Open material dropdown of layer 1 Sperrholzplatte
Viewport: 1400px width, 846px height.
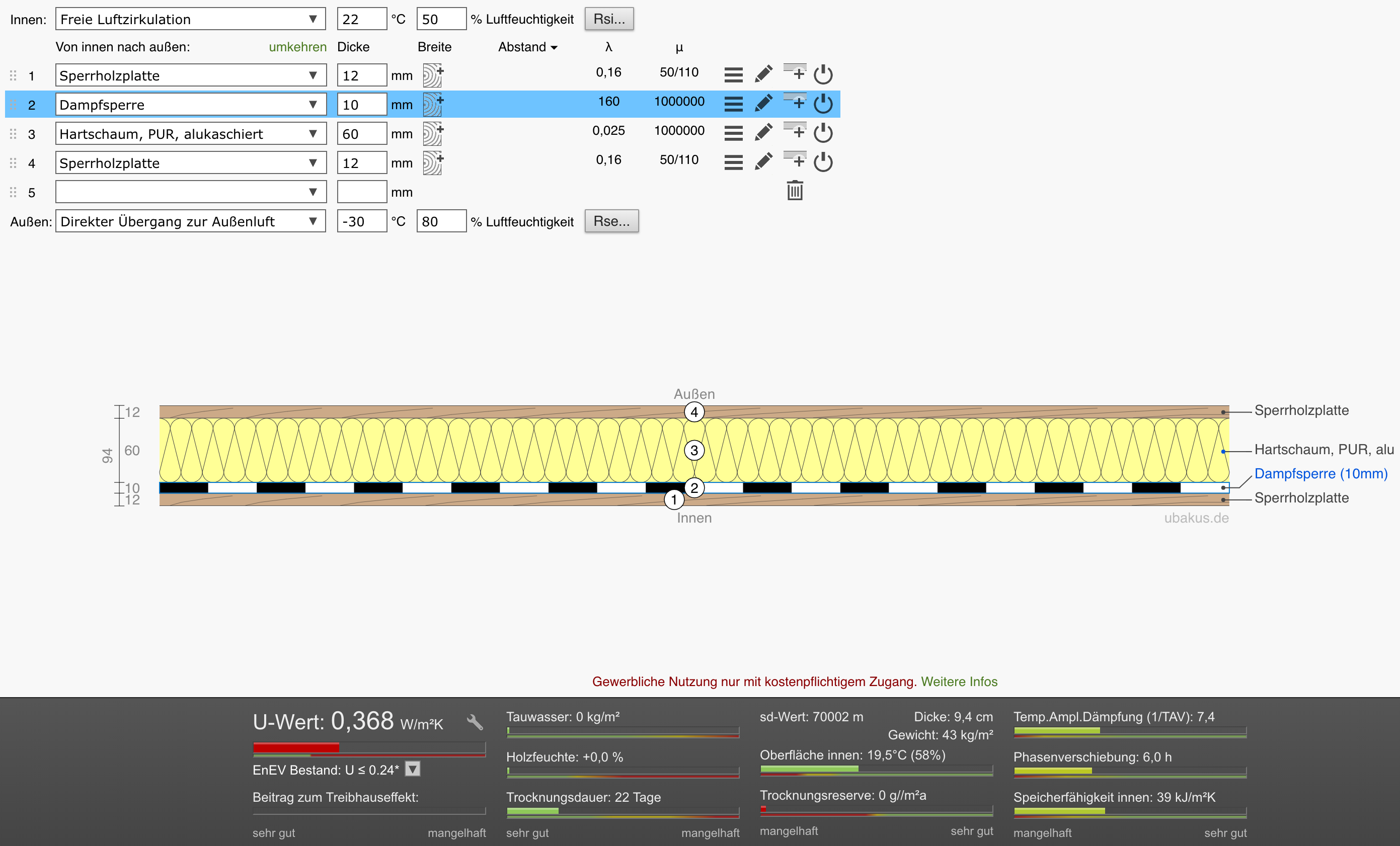click(x=190, y=75)
